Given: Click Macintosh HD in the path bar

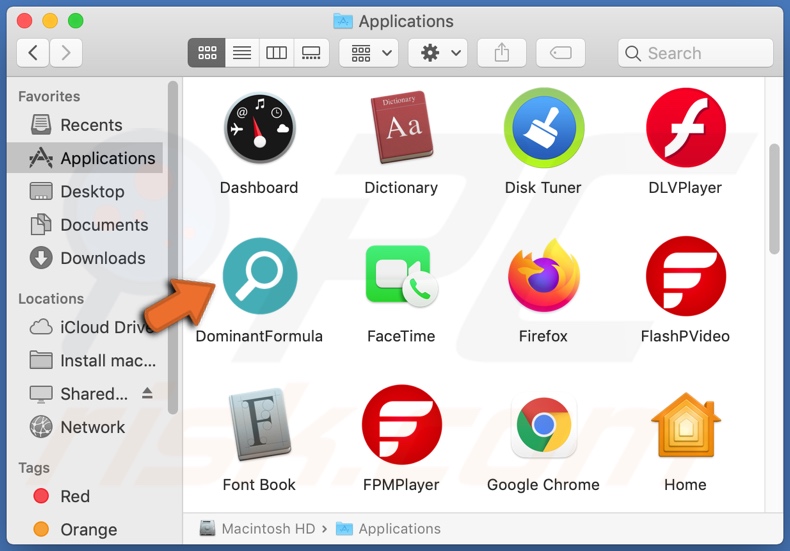Looking at the screenshot, I should [x=266, y=528].
